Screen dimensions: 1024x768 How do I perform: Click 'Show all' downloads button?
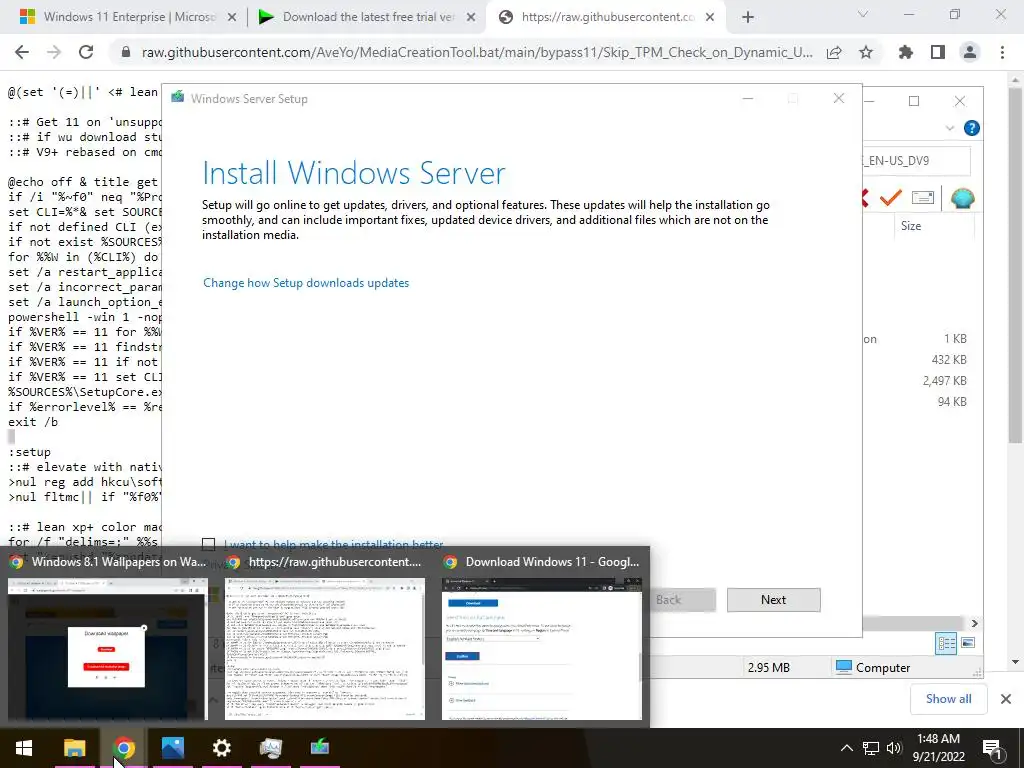pyautogui.click(x=948, y=699)
